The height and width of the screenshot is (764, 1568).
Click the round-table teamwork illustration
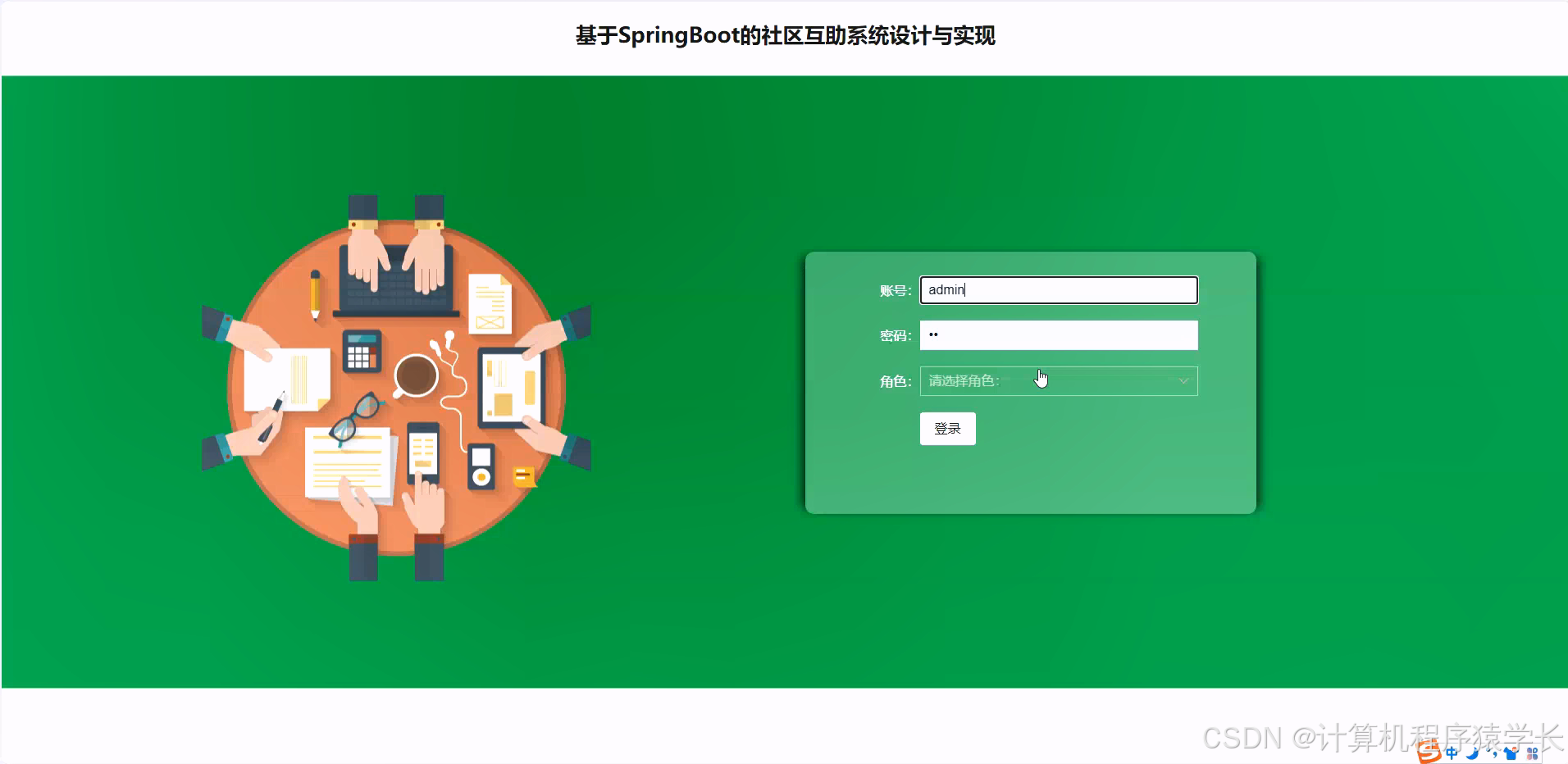tap(396, 385)
